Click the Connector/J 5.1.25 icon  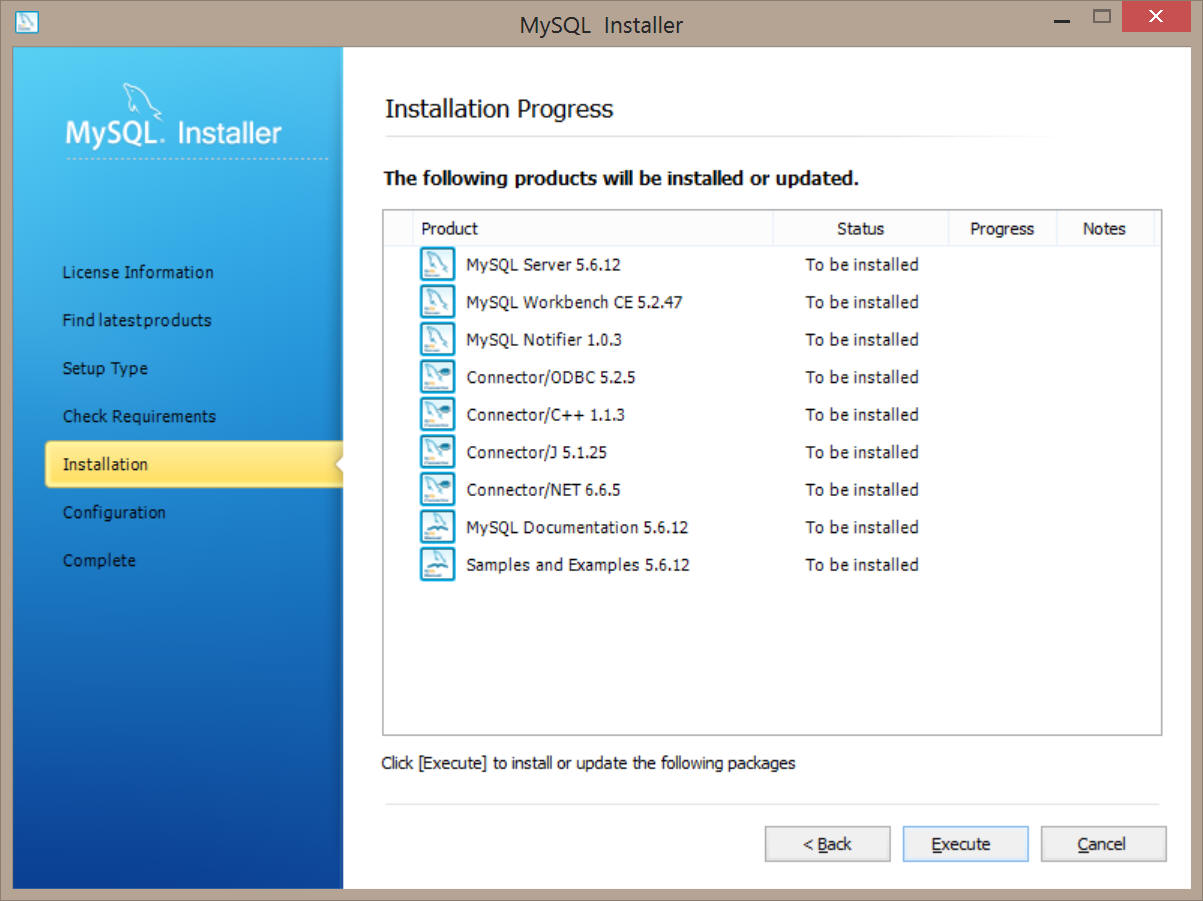[x=437, y=452]
